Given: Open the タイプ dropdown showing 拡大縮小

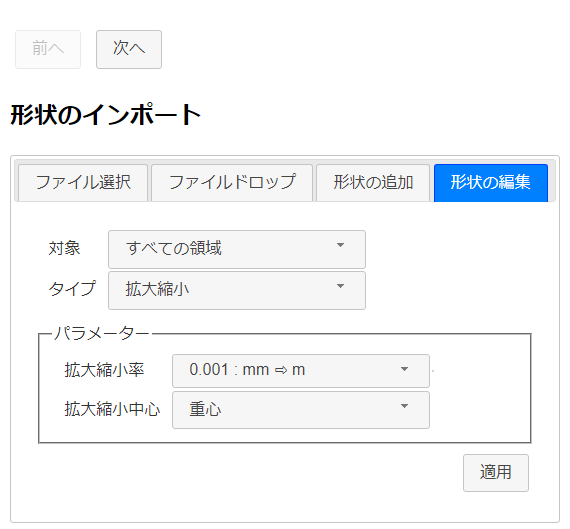Looking at the screenshot, I should click(x=237, y=290).
